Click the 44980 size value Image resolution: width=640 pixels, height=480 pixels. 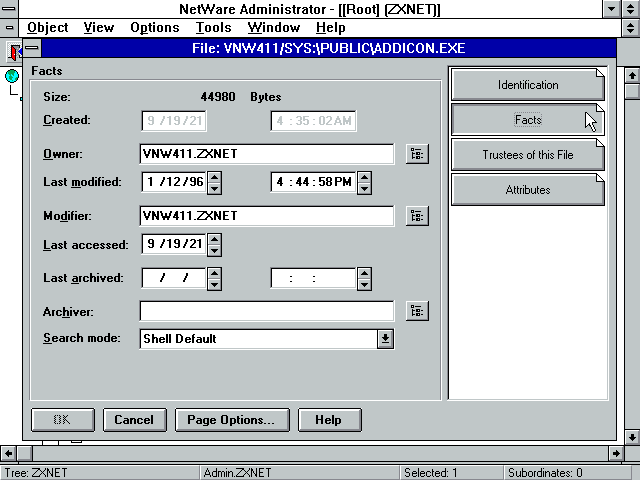click(218, 97)
